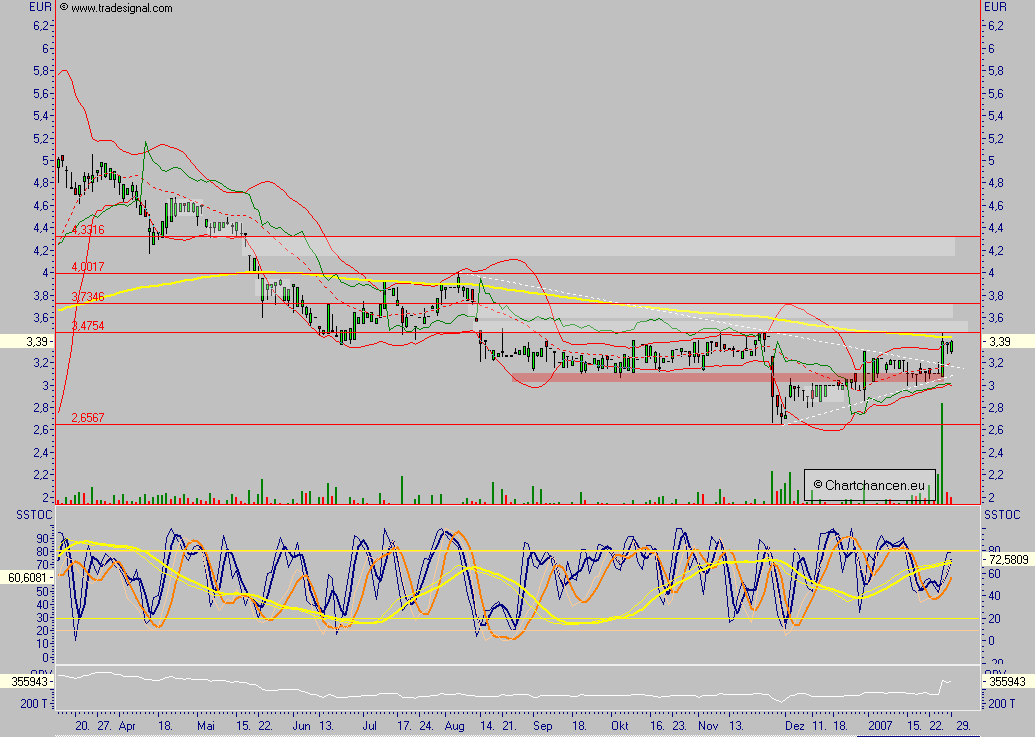The image size is (1035, 737).
Task: Click the Jun month label on date axis
Action: point(301,726)
